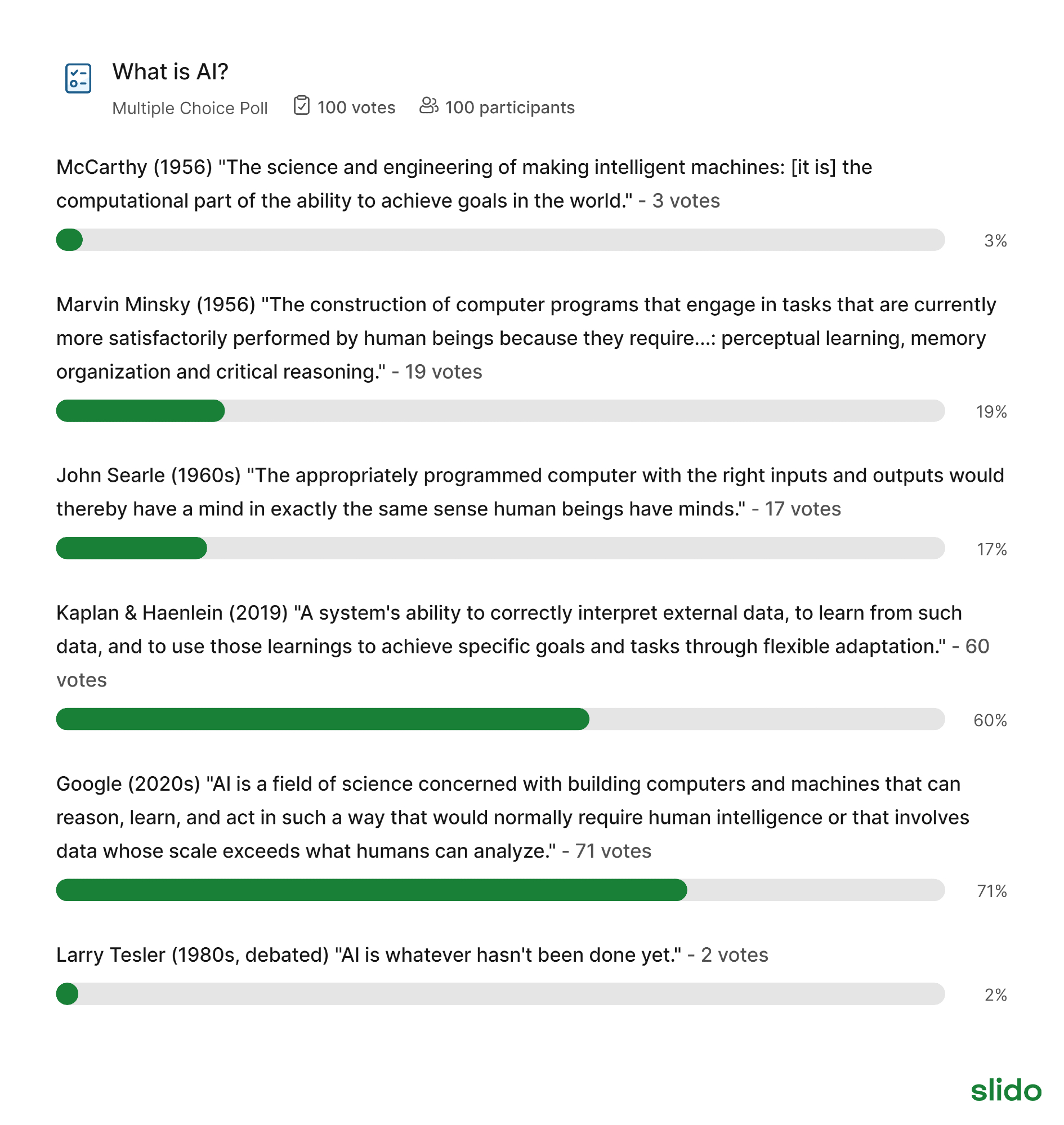Click the Searle 17% result bar
Image resolution: width=1064 pixels, height=1125 pixels.
[x=500, y=548]
